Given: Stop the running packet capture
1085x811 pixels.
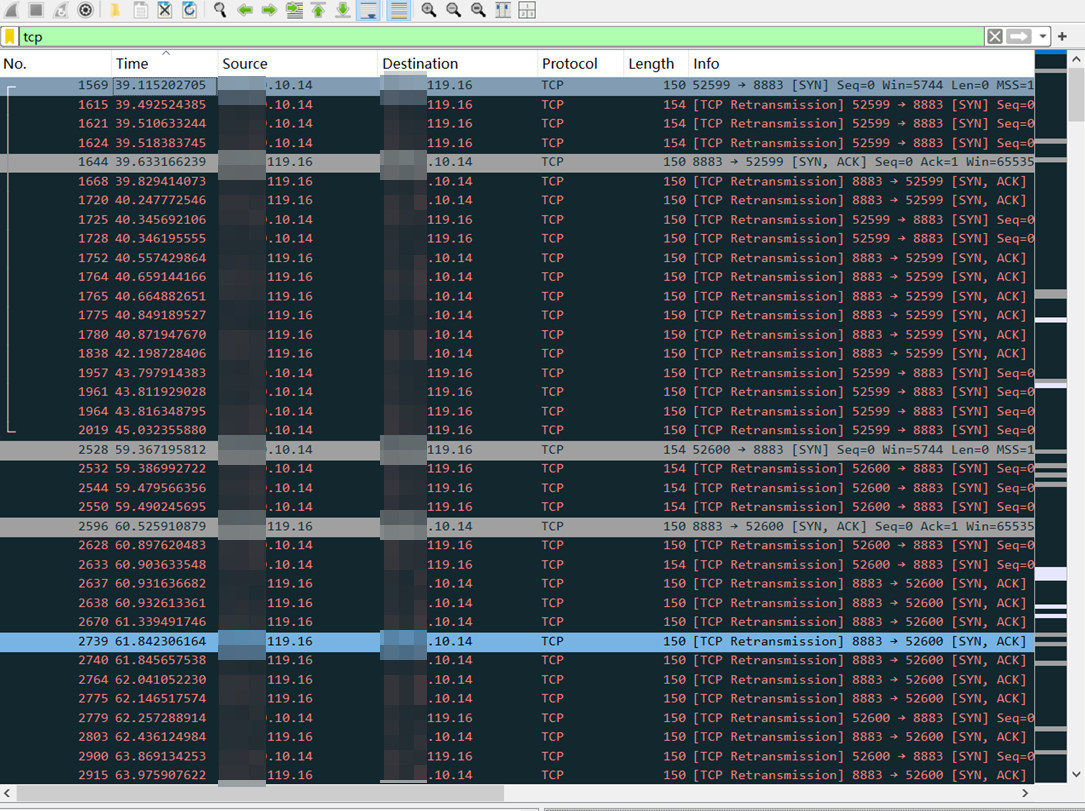Looking at the screenshot, I should tap(35, 10).
